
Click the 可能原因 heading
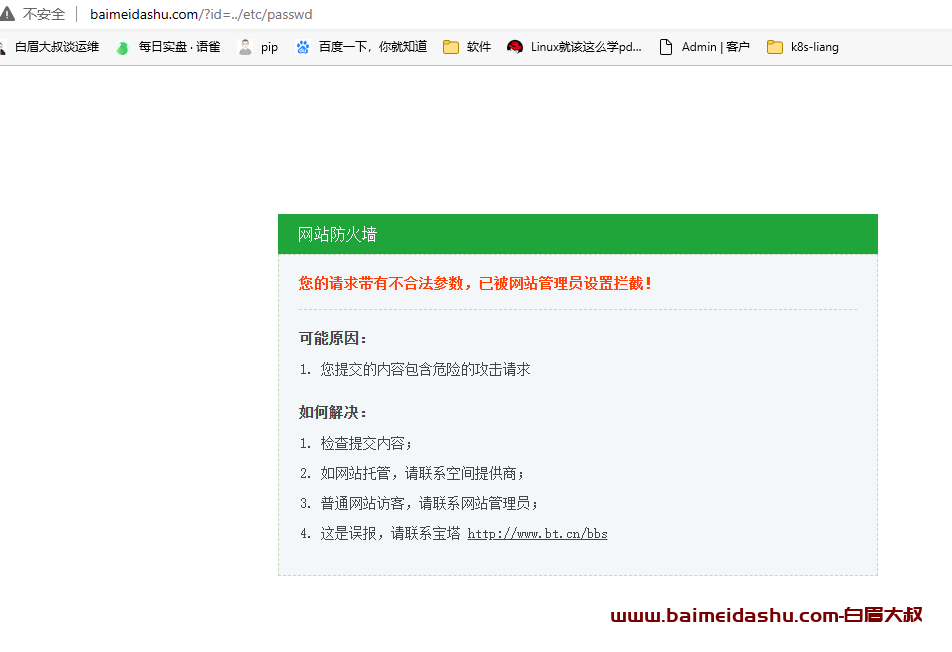tap(333, 338)
